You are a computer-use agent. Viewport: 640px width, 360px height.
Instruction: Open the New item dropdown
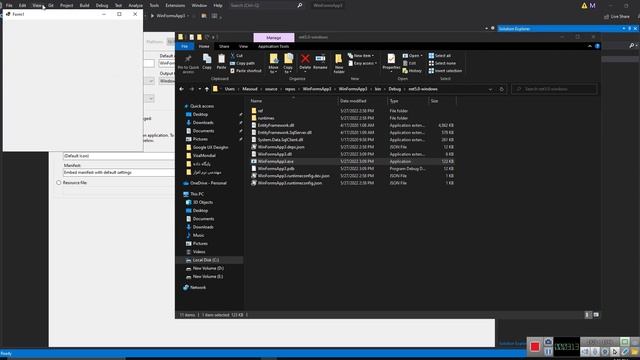(x=361, y=56)
